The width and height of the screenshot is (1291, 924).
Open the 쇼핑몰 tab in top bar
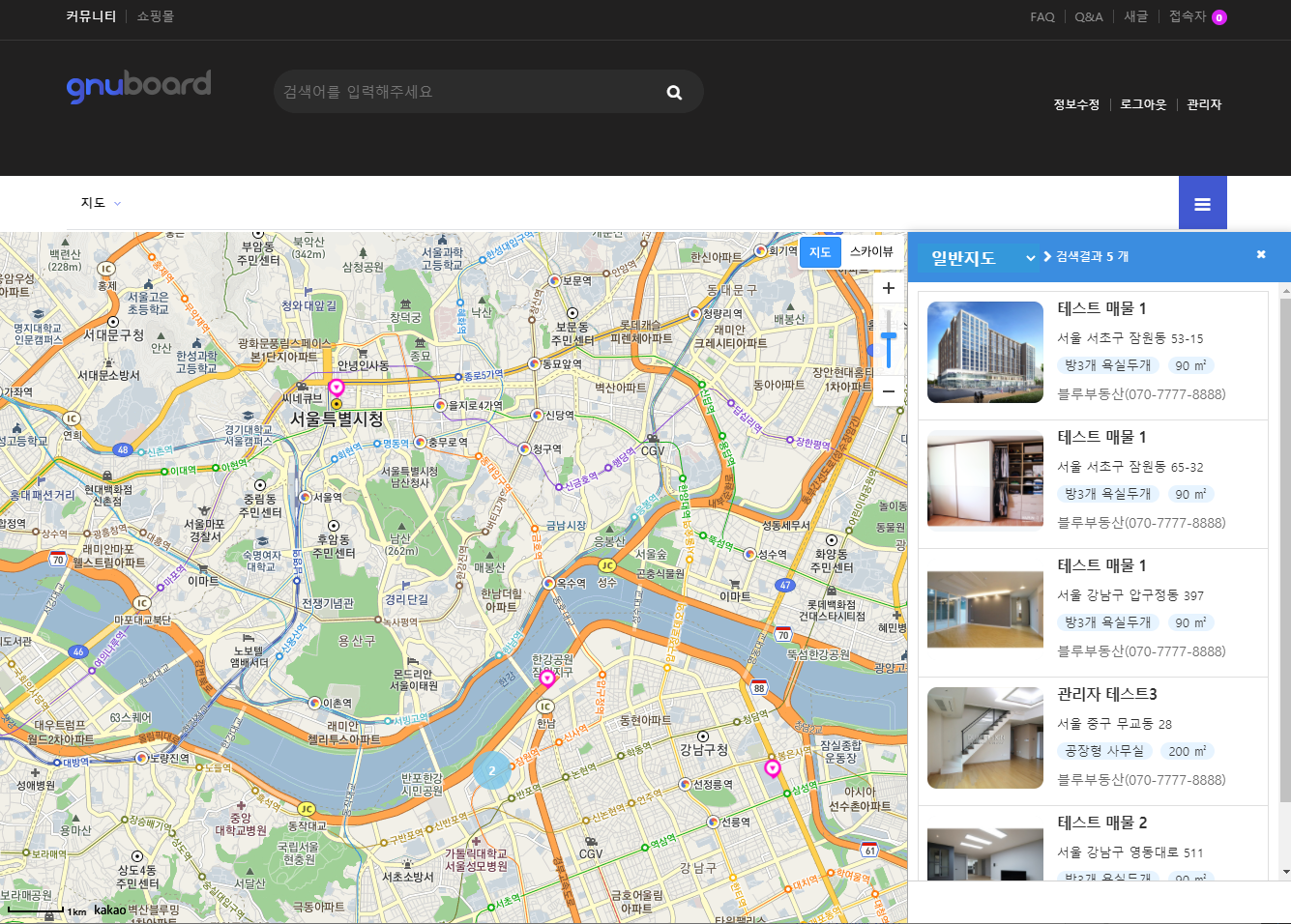coord(155,16)
